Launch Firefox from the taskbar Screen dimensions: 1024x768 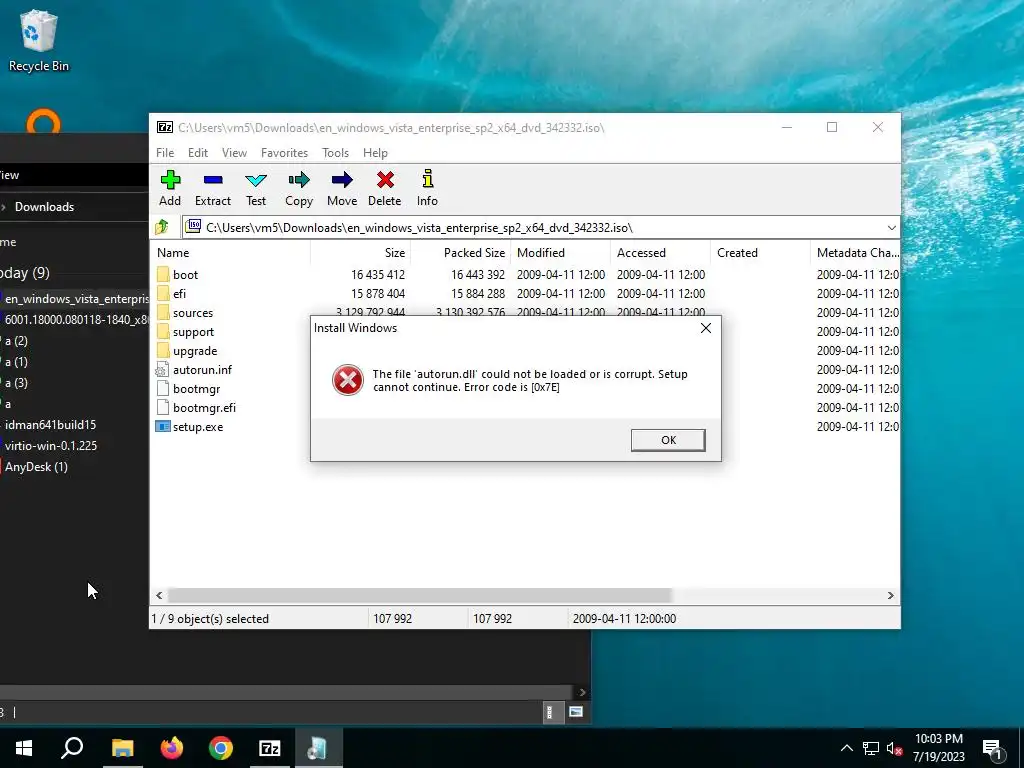tap(172, 748)
